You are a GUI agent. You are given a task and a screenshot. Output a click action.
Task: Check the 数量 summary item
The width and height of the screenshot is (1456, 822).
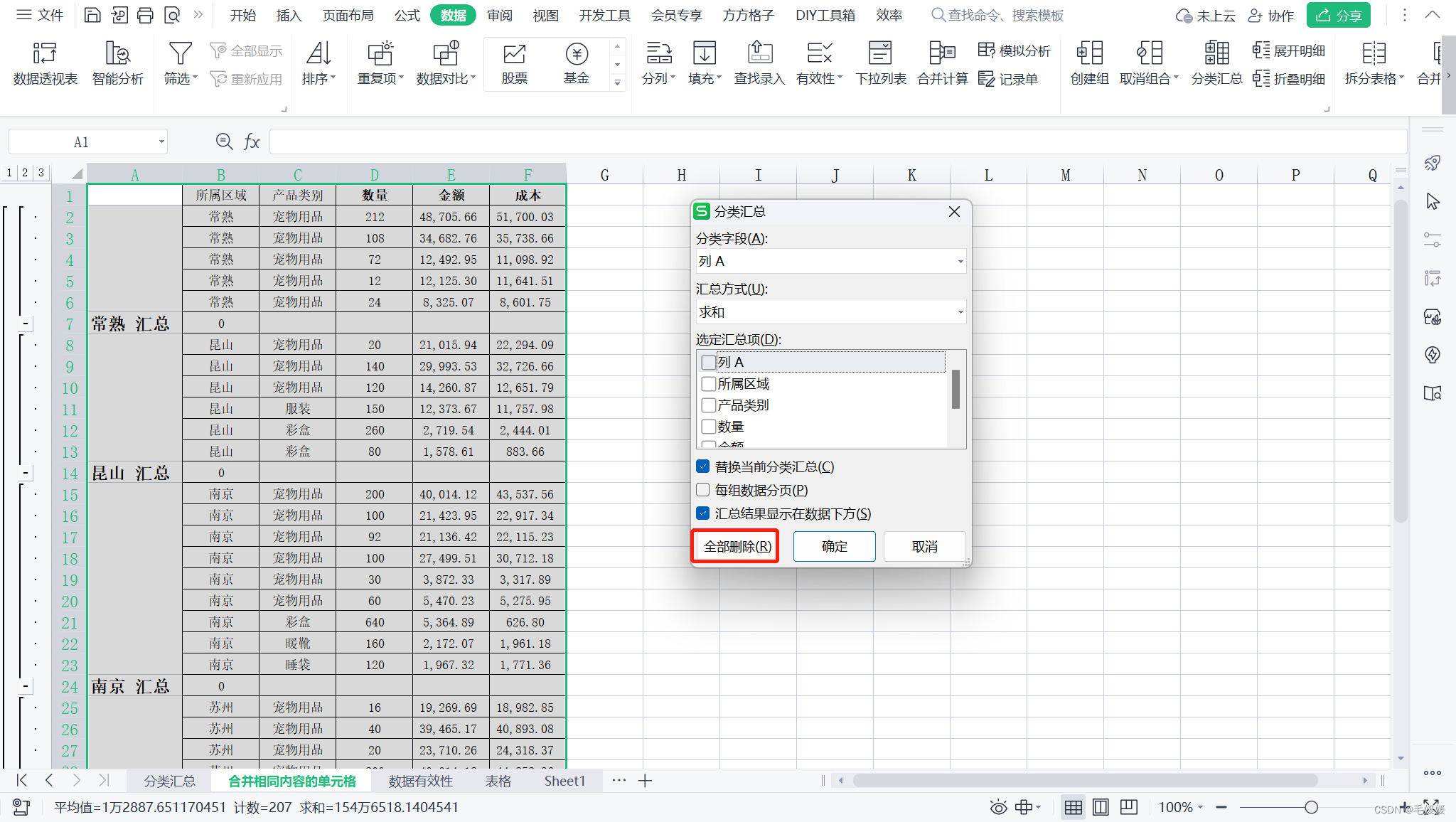(709, 427)
